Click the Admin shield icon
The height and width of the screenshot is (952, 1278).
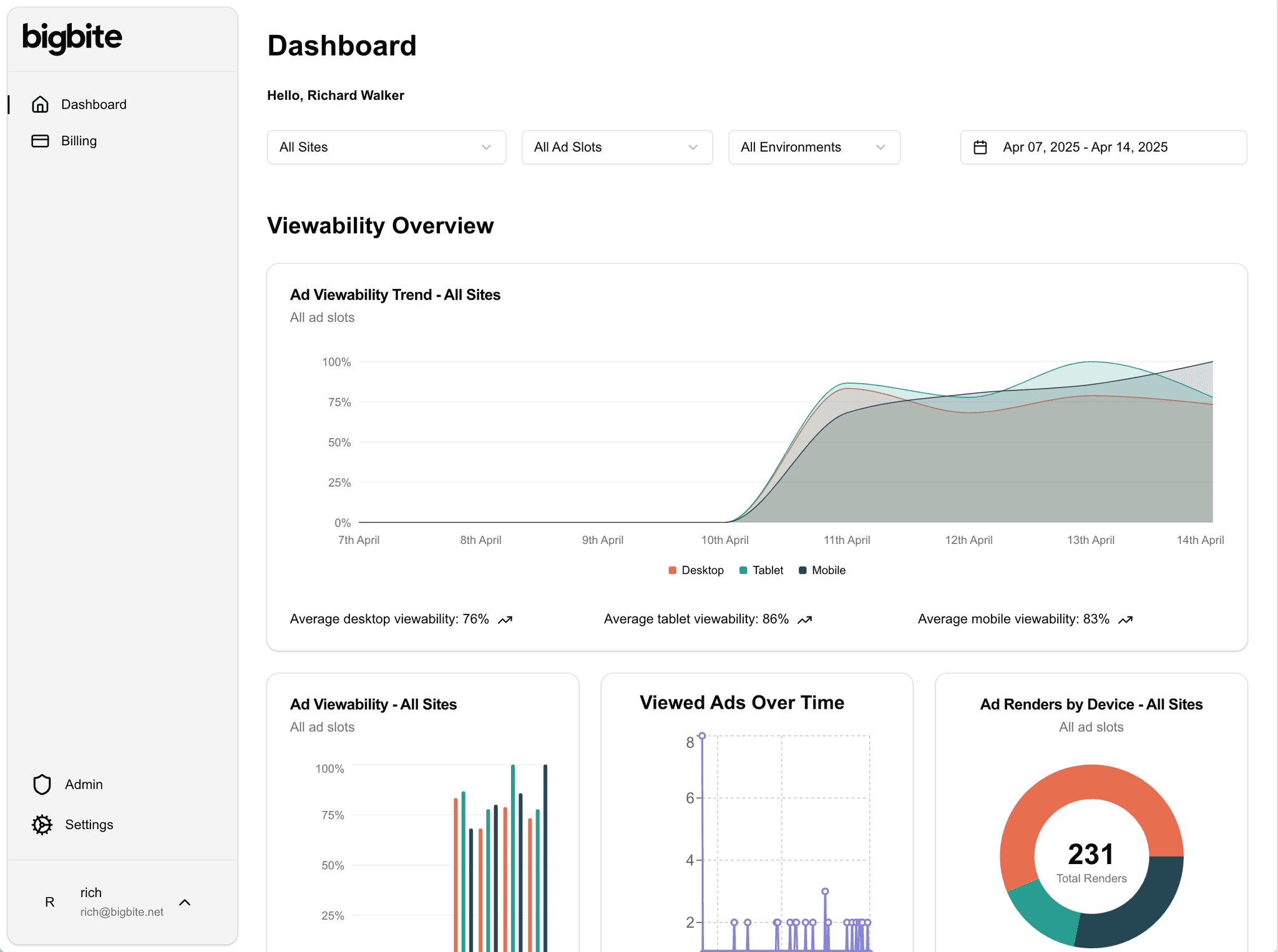pyautogui.click(x=42, y=784)
